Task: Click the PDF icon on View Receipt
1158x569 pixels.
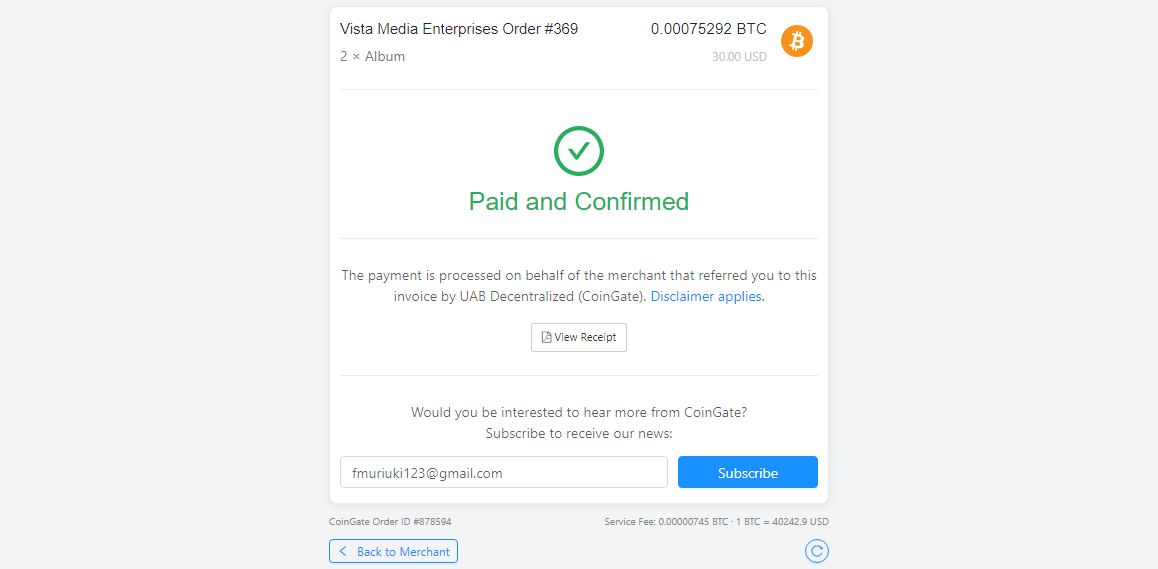Action: click(546, 338)
